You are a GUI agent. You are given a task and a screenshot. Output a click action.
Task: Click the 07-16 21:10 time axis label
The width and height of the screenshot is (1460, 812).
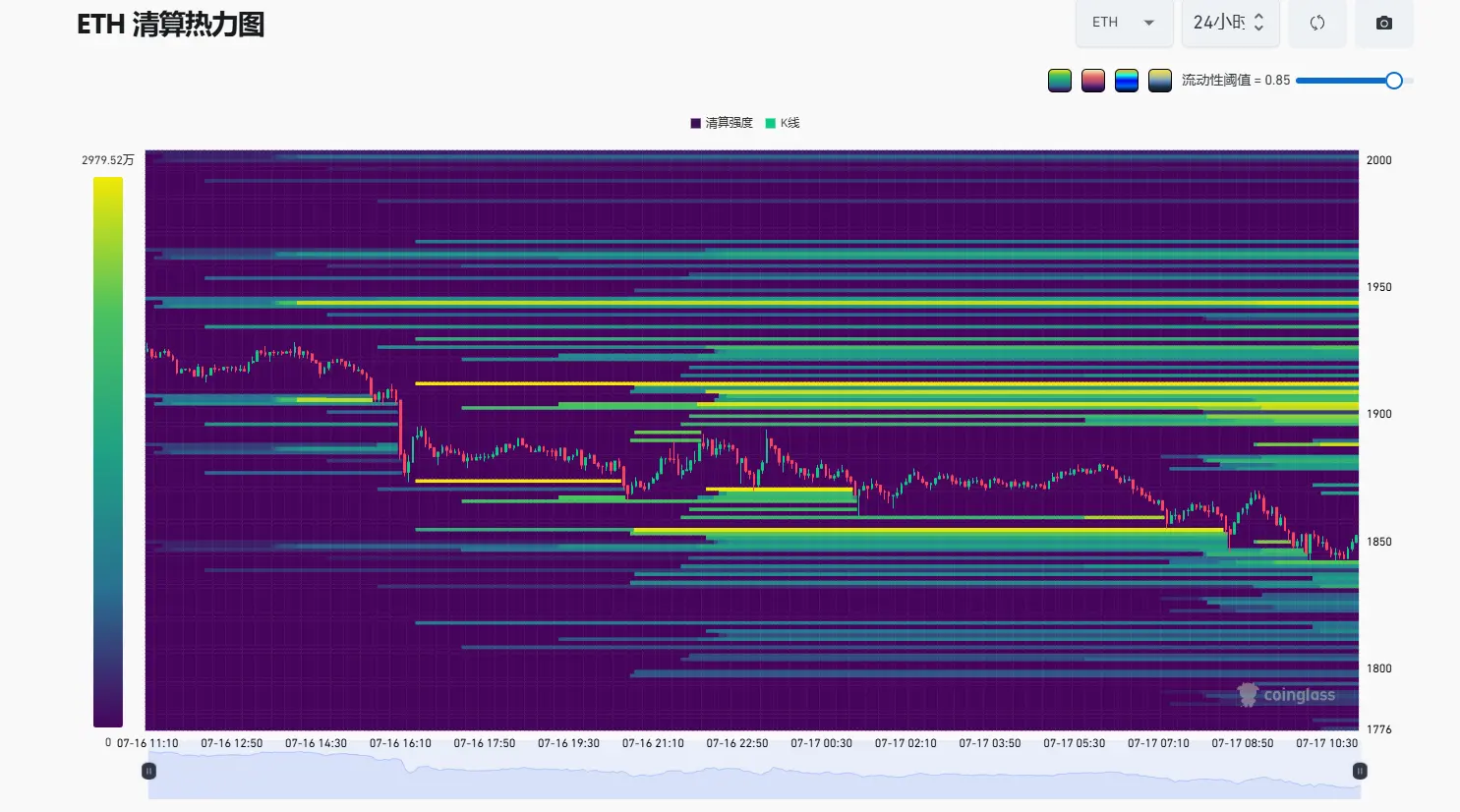[x=653, y=743]
